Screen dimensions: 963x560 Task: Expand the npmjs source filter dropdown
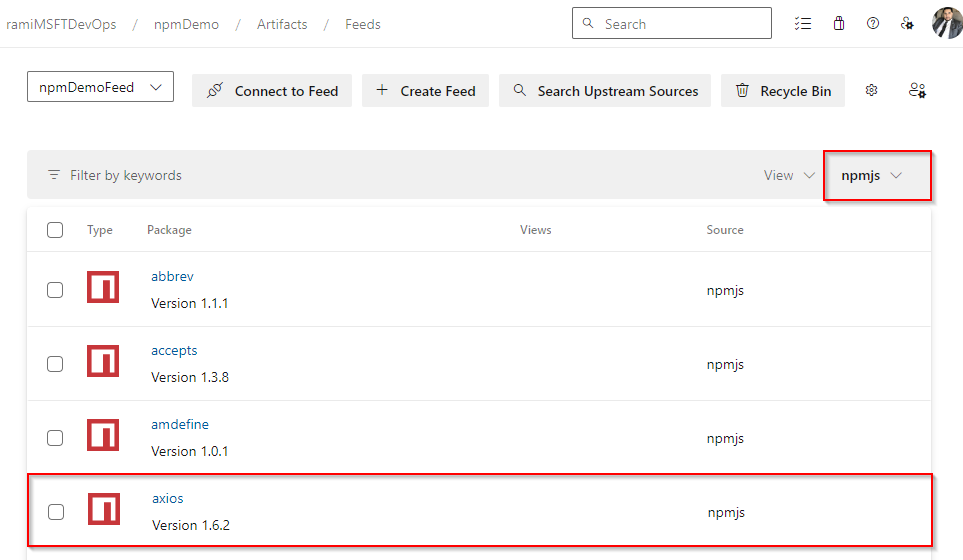tap(872, 175)
